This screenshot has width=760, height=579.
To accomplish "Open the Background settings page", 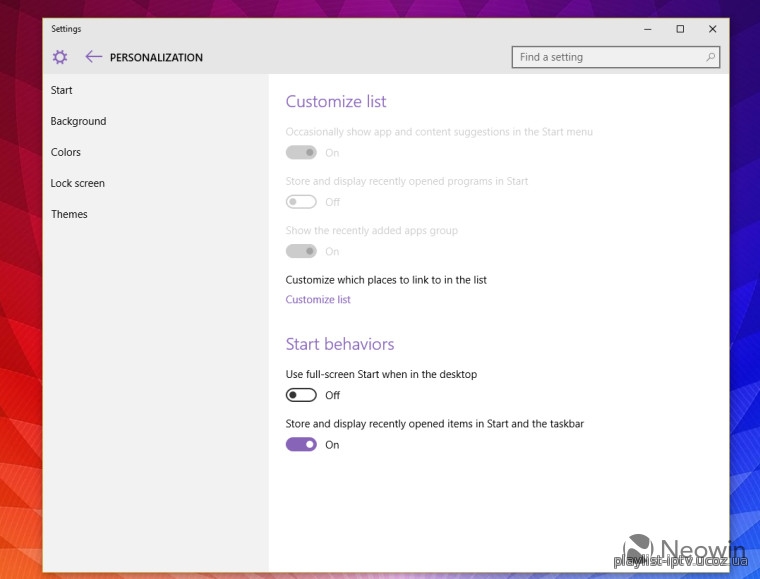I will pyautogui.click(x=79, y=121).
